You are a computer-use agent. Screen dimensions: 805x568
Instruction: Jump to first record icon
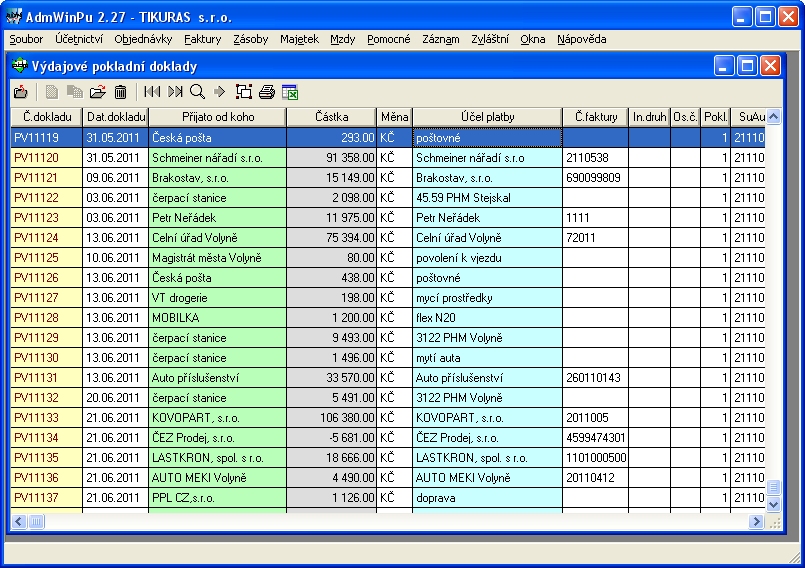pyautogui.click(x=151, y=92)
